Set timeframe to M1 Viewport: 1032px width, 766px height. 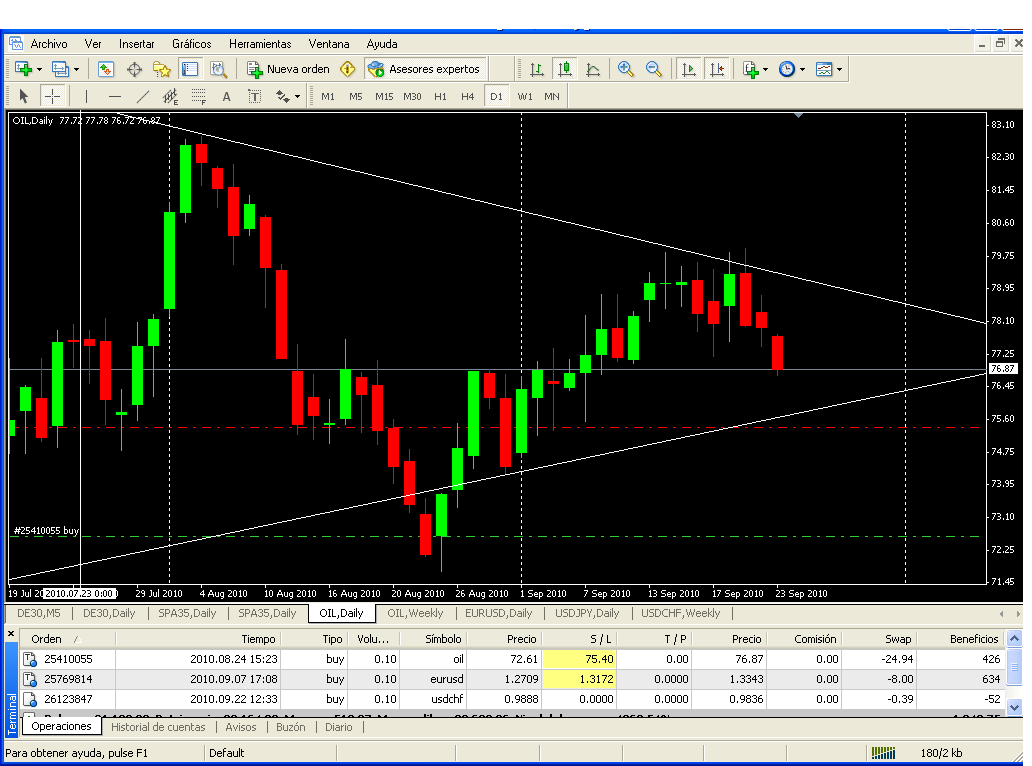coord(328,97)
